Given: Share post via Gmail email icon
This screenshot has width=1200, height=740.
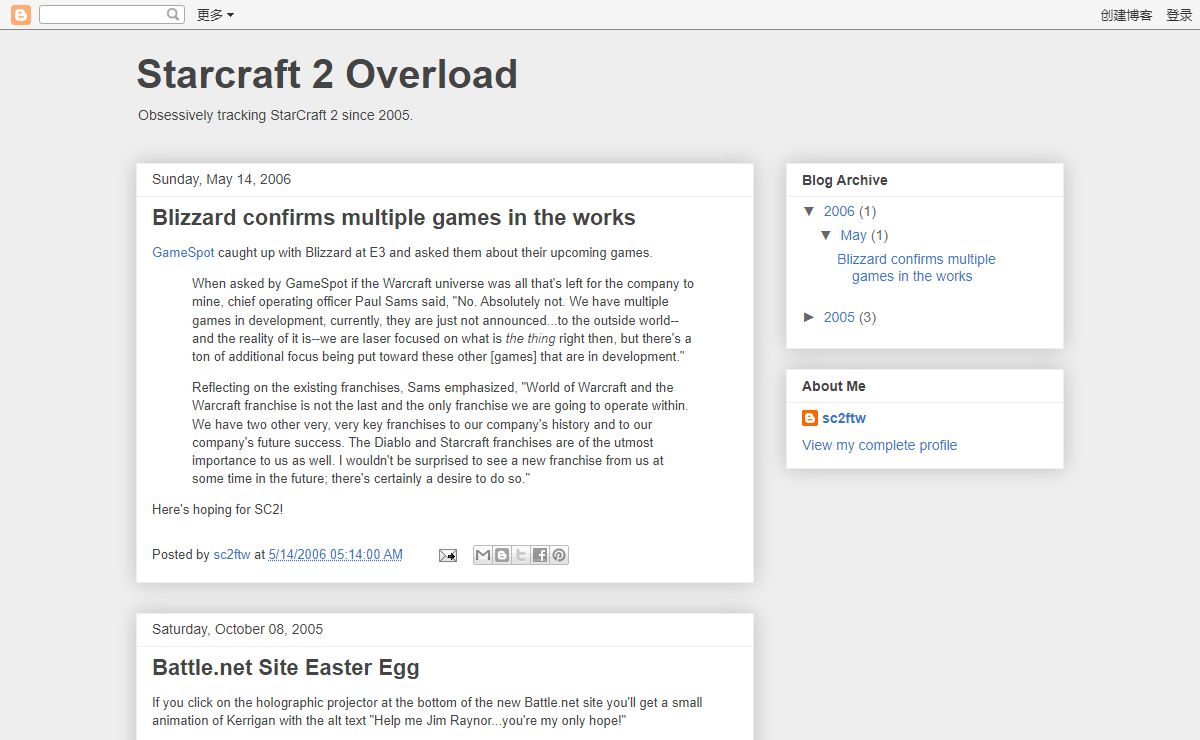Looking at the screenshot, I should coord(483,555).
